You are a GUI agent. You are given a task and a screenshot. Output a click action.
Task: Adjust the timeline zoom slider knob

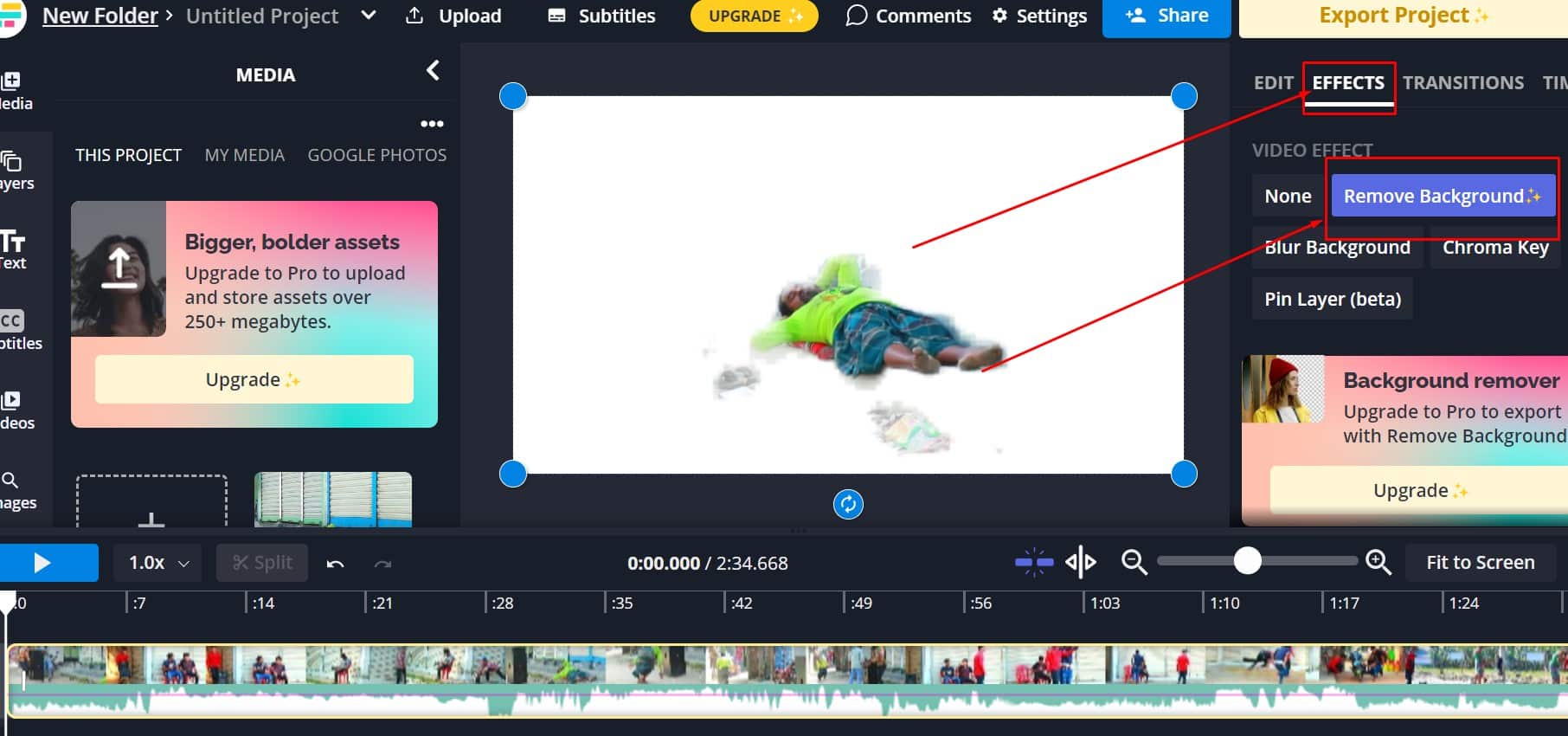1247,561
